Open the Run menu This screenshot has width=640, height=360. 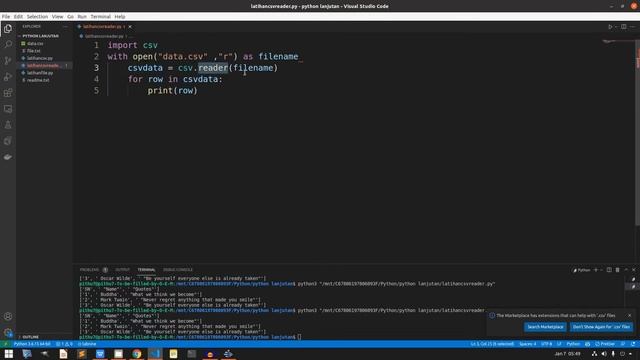click(82, 17)
